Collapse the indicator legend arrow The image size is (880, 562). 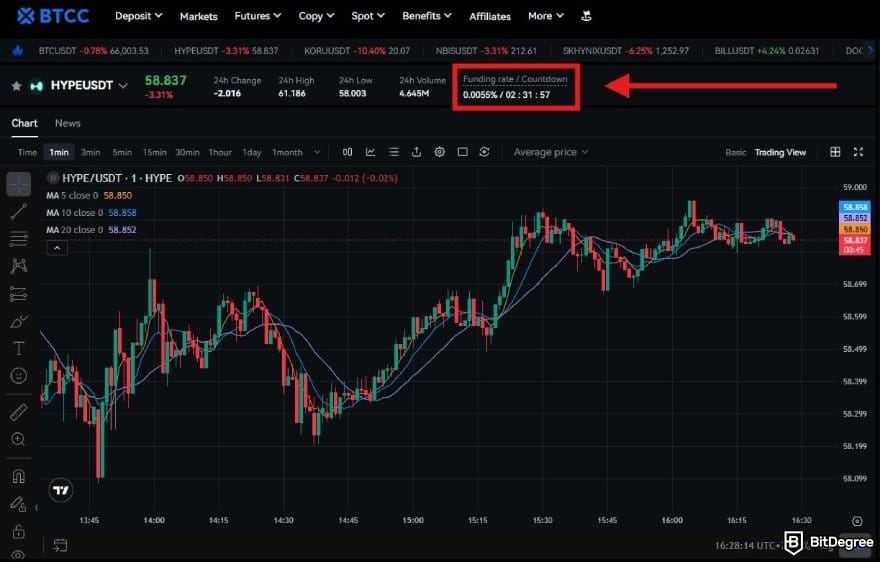click(x=57, y=248)
